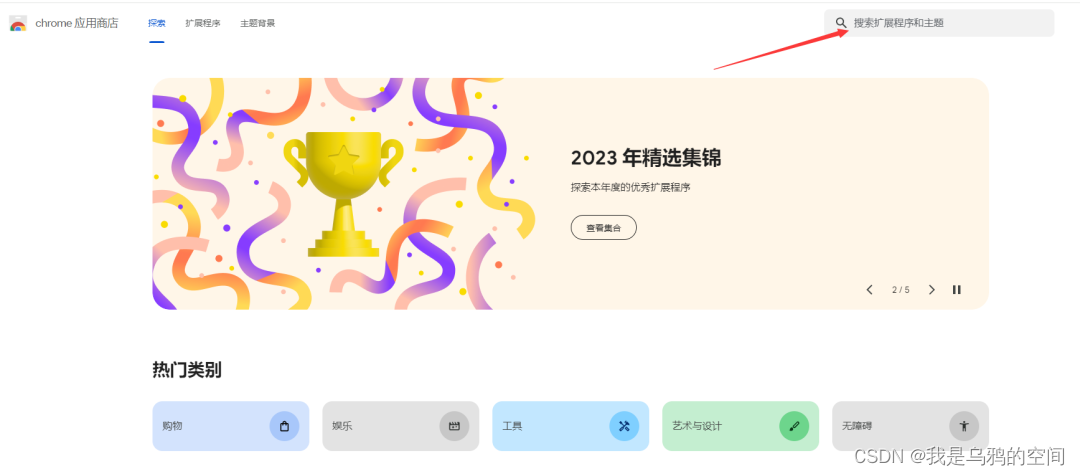The height and width of the screenshot is (476, 1080).
Task: Click the 2023 年精选集锦 heading
Action: pyautogui.click(x=646, y=158)
